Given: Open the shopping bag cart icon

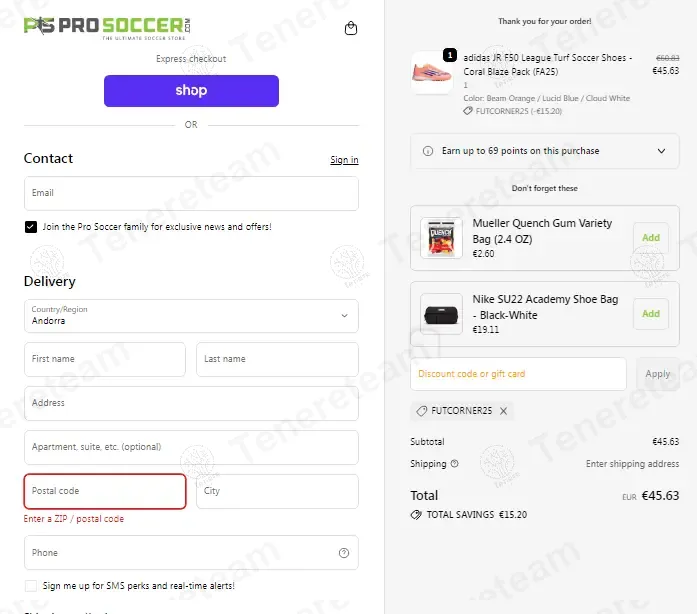Looking at the screenshot, I should [x=351, y=29].
